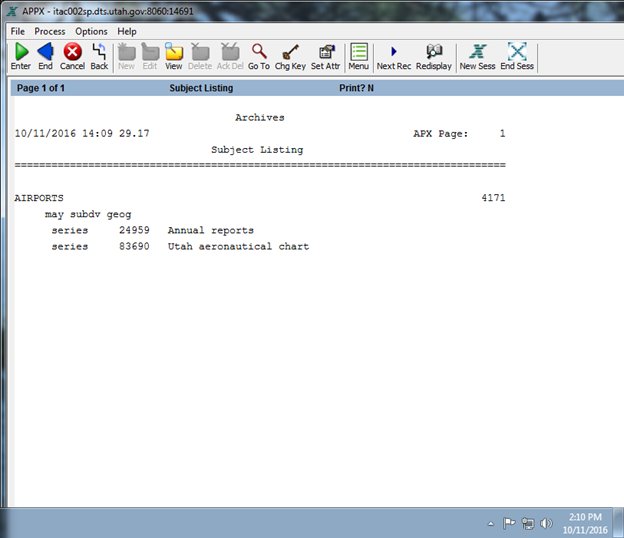Click the Print? N field
The image size is (624, 538).
click(356, 88)
